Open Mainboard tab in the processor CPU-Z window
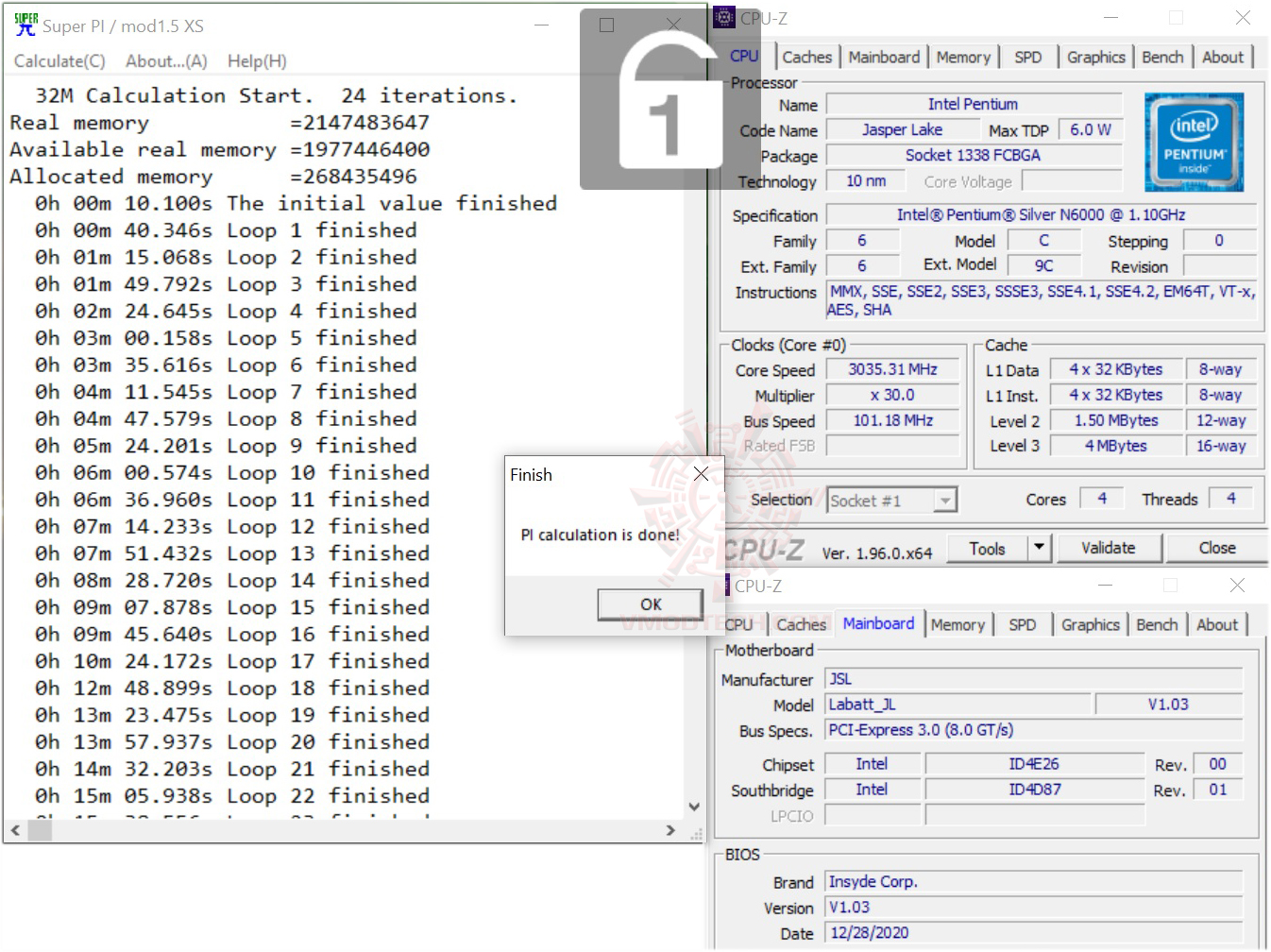The width and height of the screenshot is (1271, 952). 884,57
